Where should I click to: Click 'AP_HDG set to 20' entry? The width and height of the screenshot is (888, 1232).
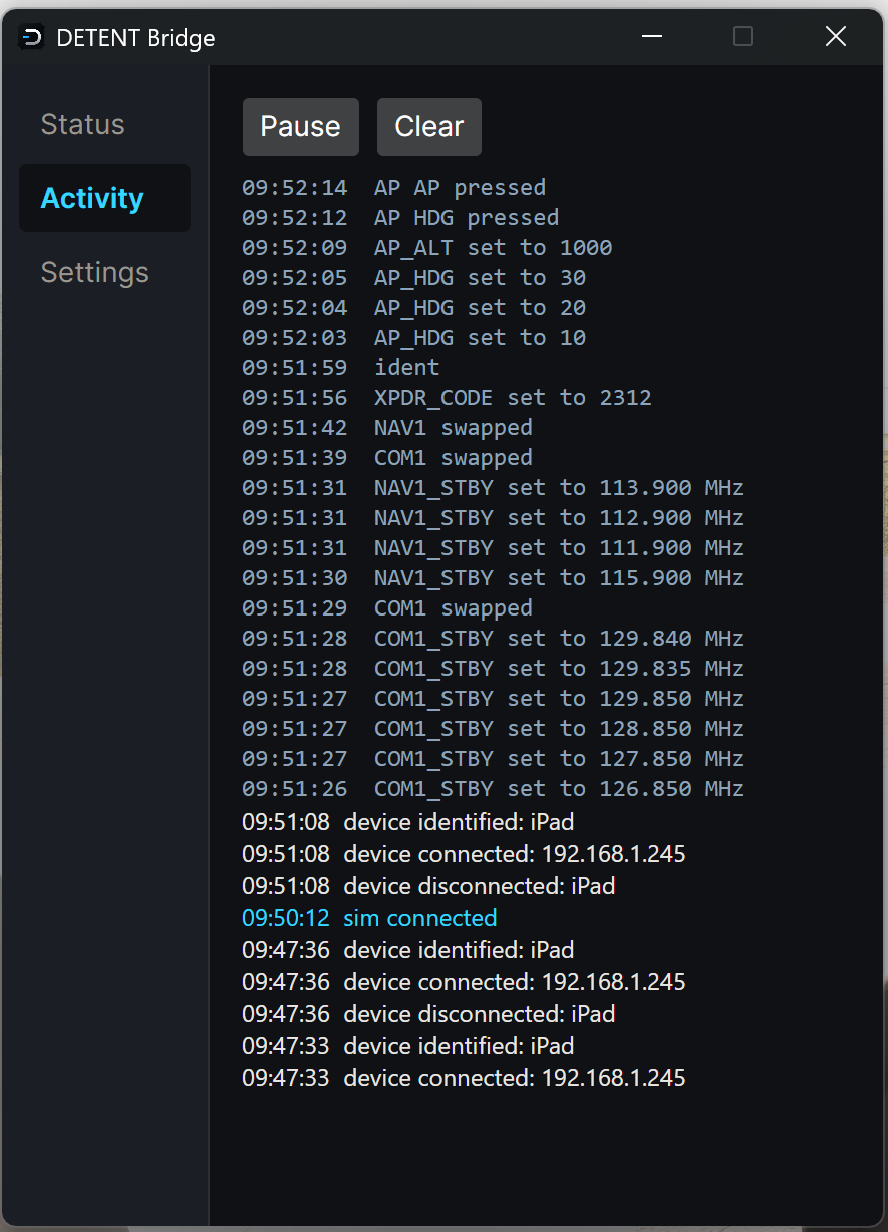(414, 307)
